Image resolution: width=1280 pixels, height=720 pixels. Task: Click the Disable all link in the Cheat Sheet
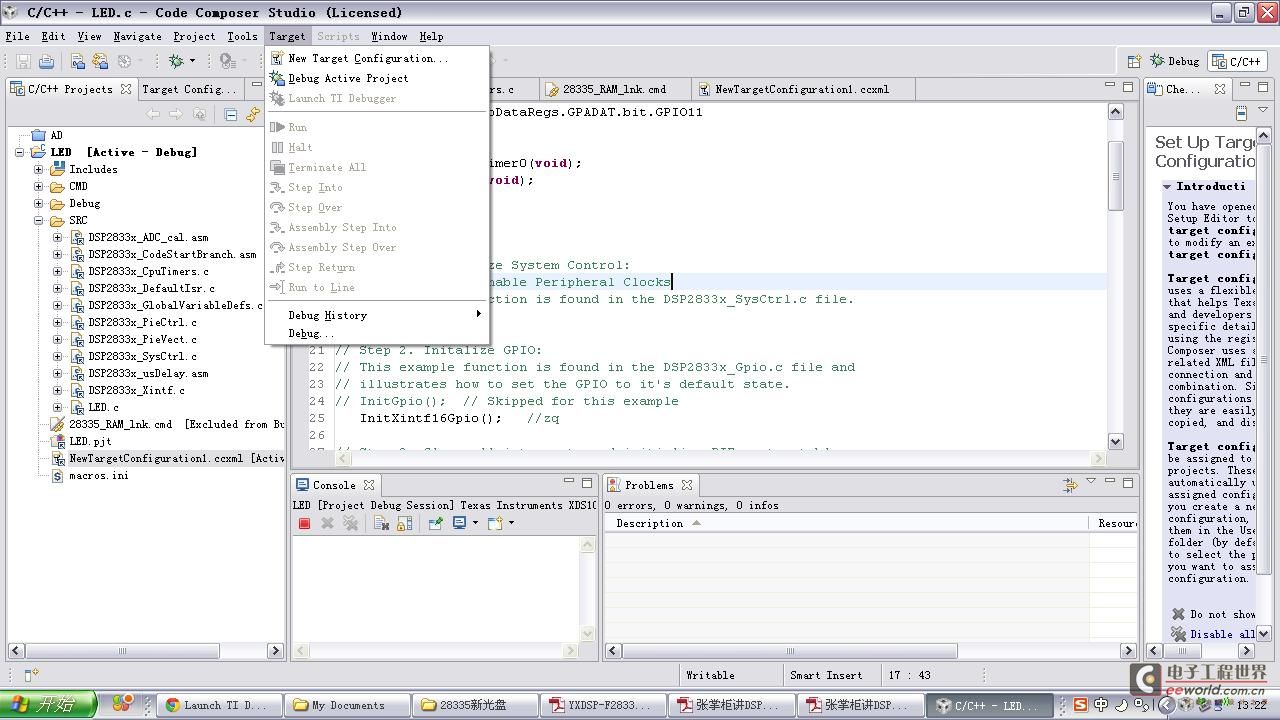point(1222,634)
